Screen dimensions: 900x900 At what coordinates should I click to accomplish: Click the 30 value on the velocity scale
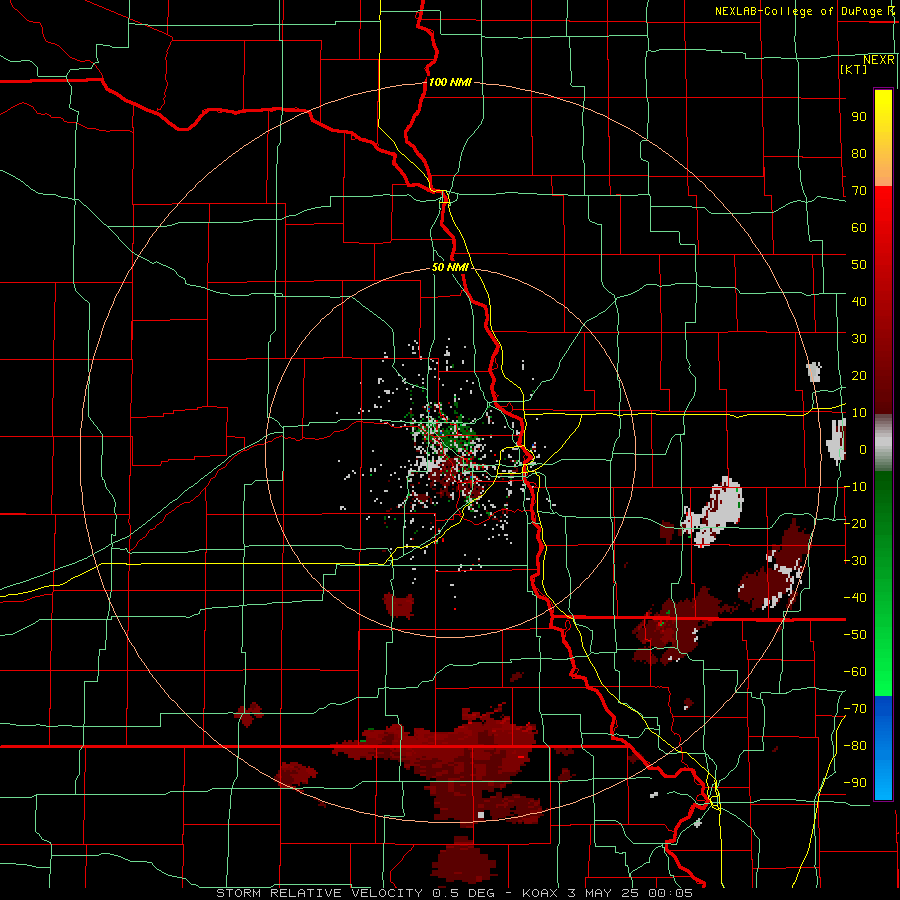click(859, 339)
